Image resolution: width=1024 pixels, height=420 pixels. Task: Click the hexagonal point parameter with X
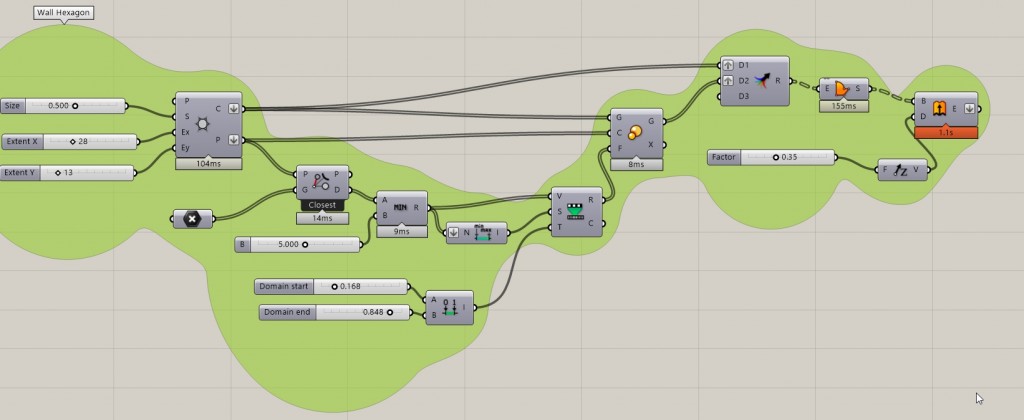pyautogui.click(x=192, y=218)
